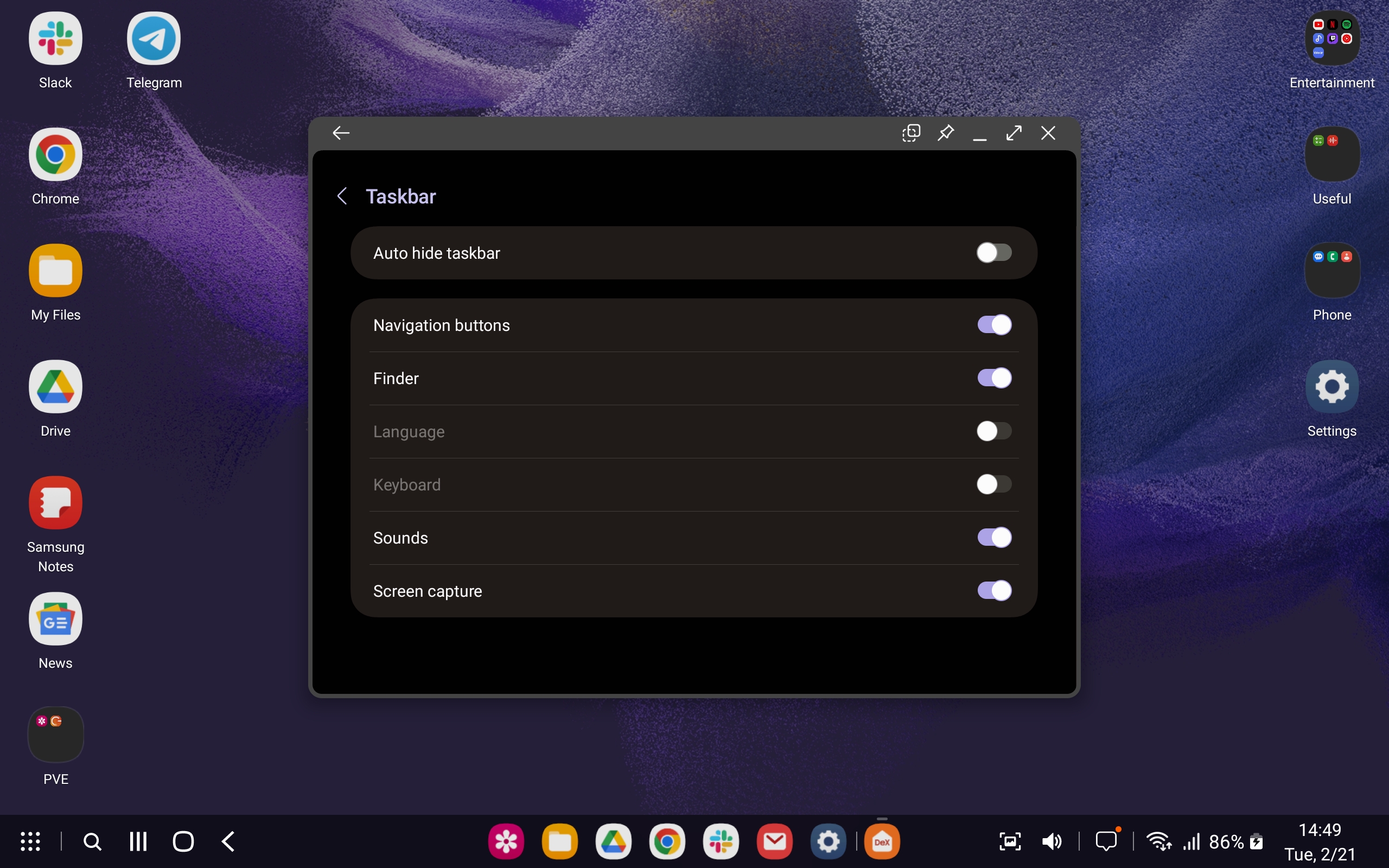Take a screenshot with taskbar capture icon
Image resolution: width=1389 pixels, height=868 pixels.
click(x=1010, y=841)
